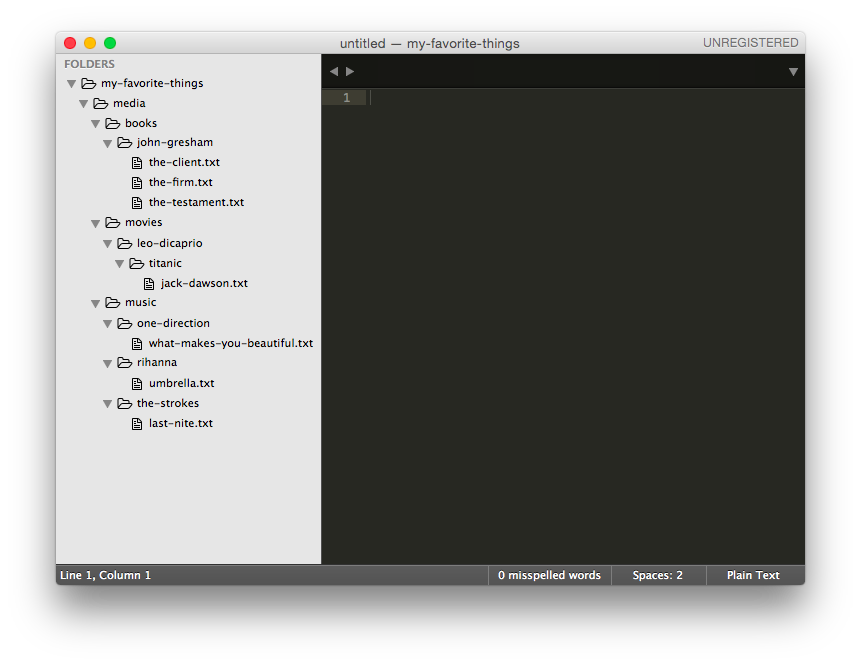Viewport: 861px width, 665px height.
Task: Go to previous tab with left arrow
Action: click(x=334, y=71)
